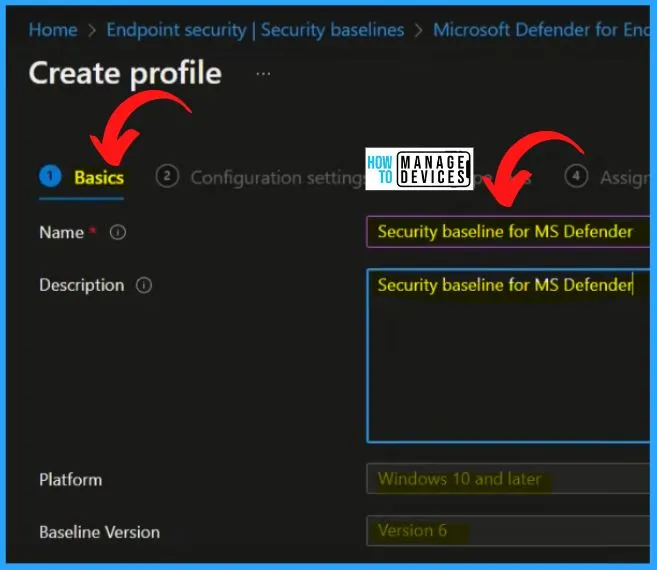Viewport: 657px width, 570px height.
Task: Show info tooltip for Name field
Action: point(118,232)
